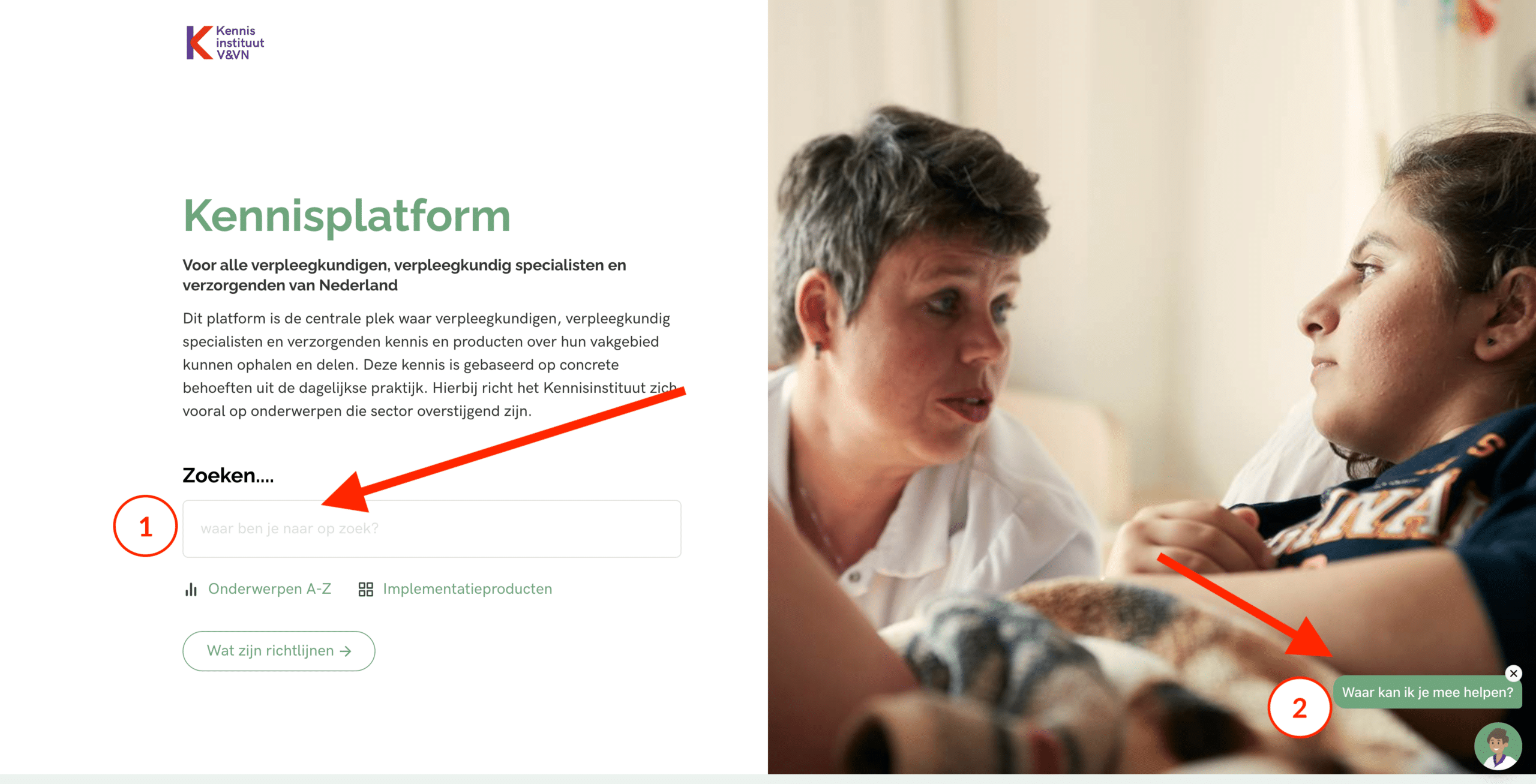The image size is (1536, 784).
Task: Click the Kennisplatform heading
Action: tap(347, 216)
